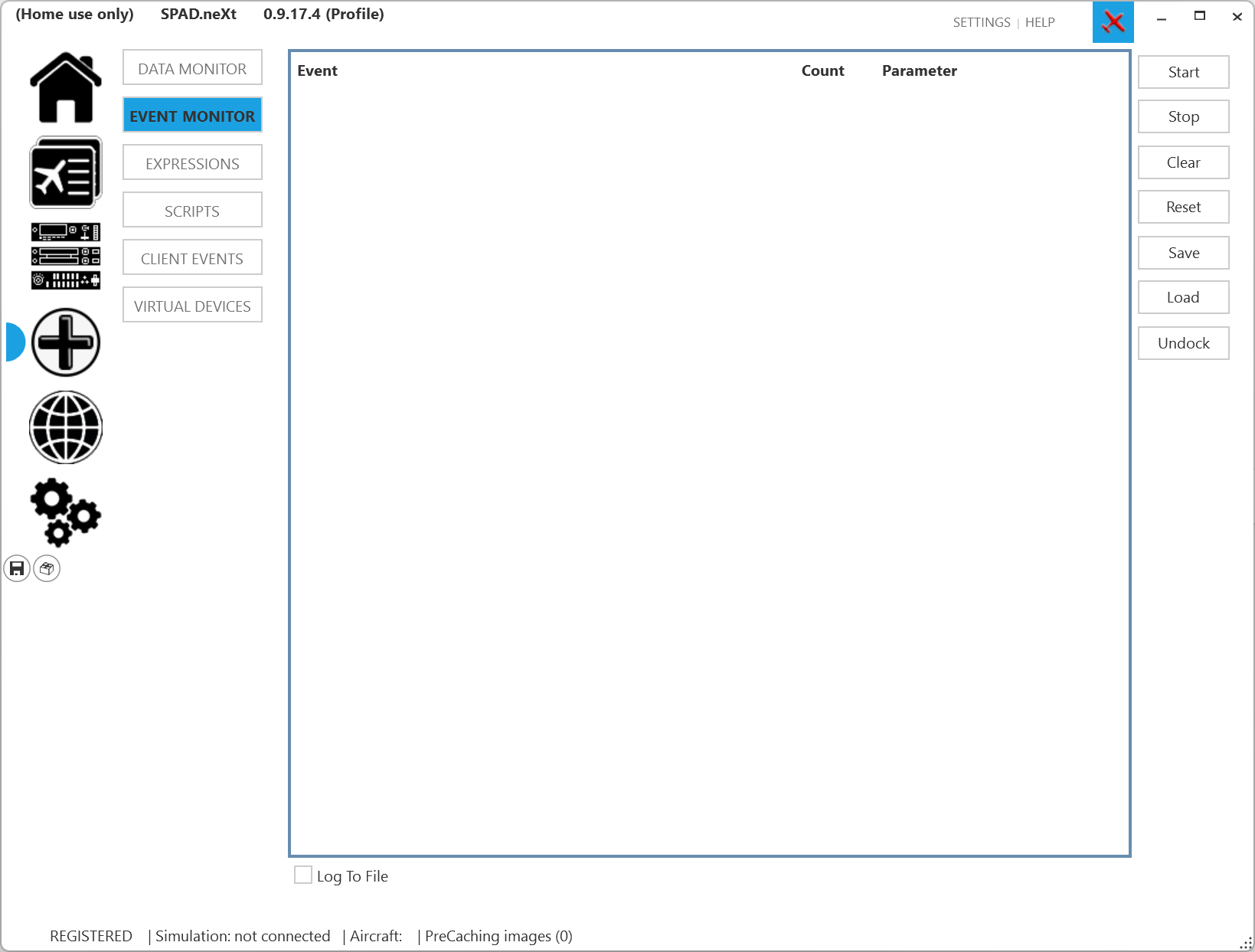Select the plus add-ons icon
The width and height of the screenshot is (1255, 952).
66,342
